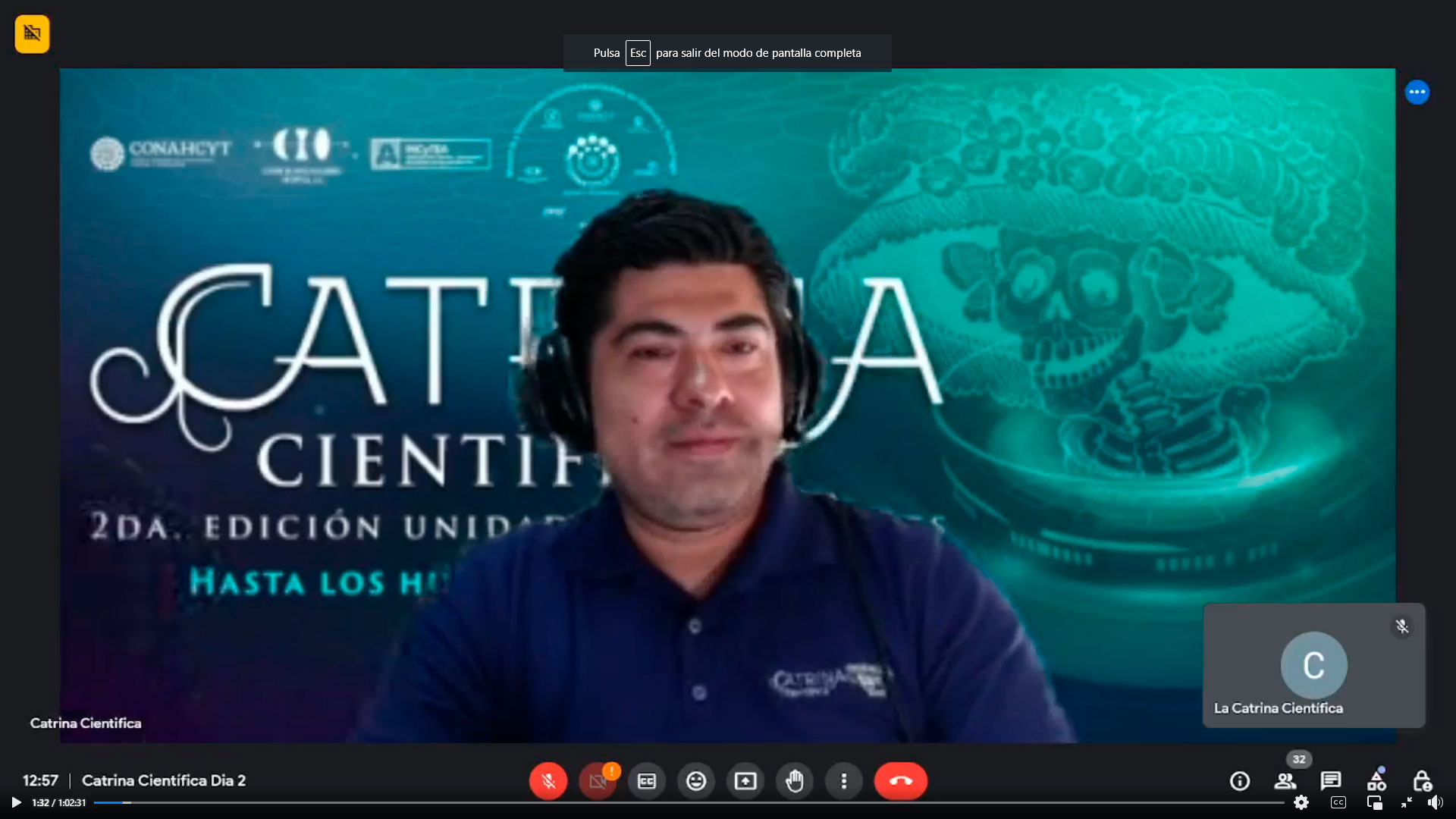Toggle closed captions in meeting toolbar
The width and height of the screenshot is (1456, 819).
(647, 781)
